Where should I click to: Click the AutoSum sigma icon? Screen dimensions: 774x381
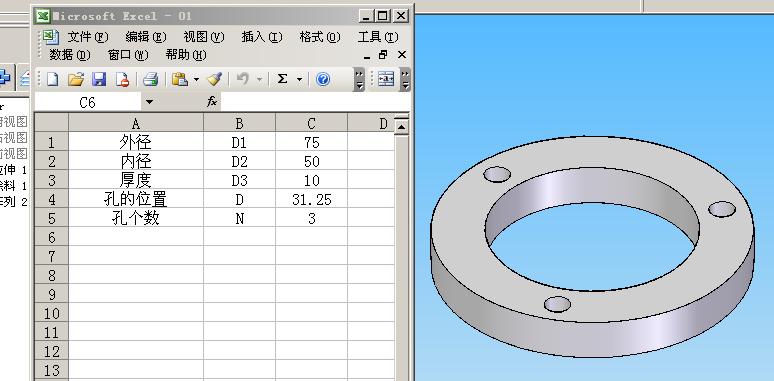pyautogui.click(x=282, y=79)
